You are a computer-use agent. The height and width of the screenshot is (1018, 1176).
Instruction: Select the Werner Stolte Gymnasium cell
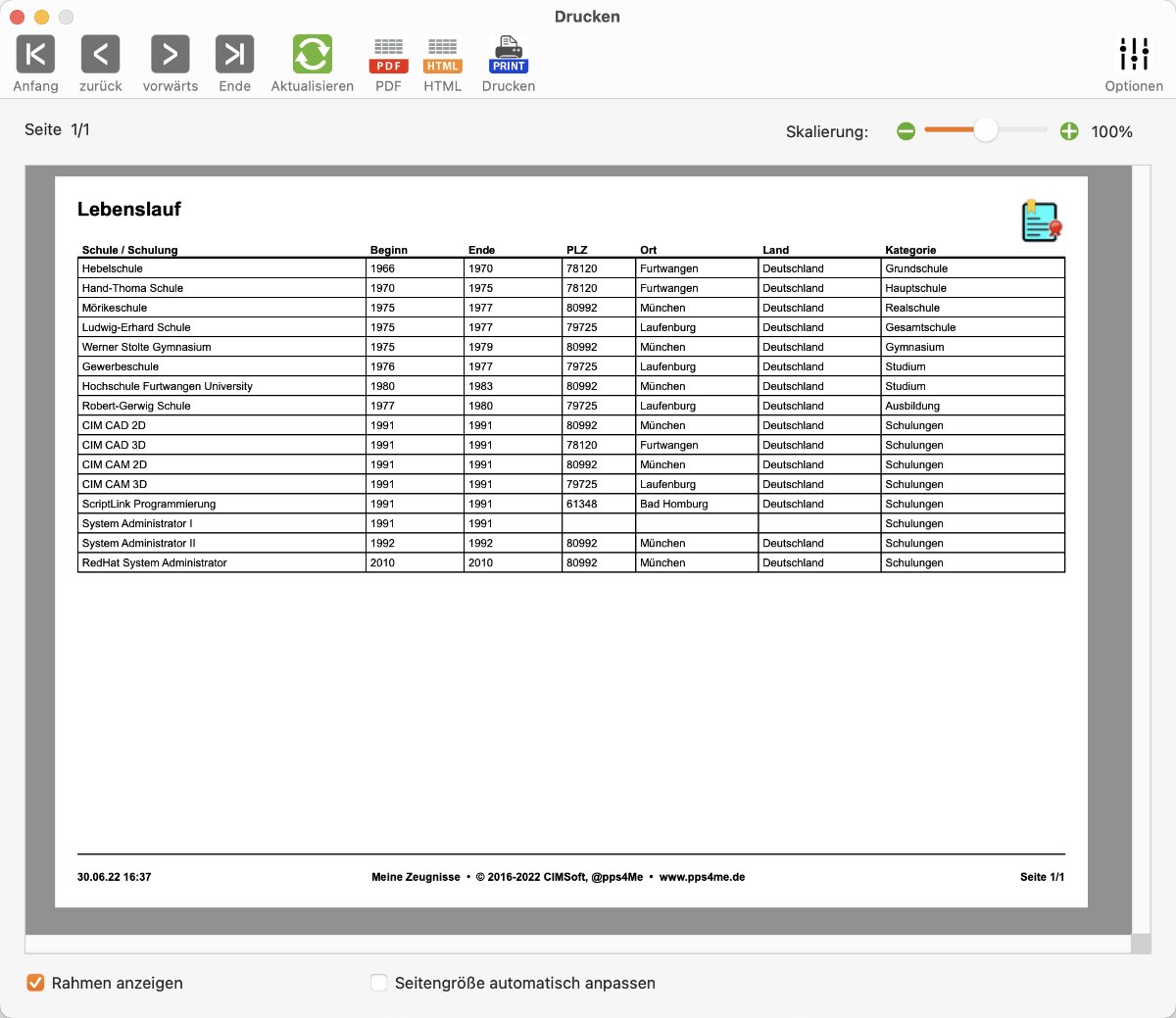point(221,347)
